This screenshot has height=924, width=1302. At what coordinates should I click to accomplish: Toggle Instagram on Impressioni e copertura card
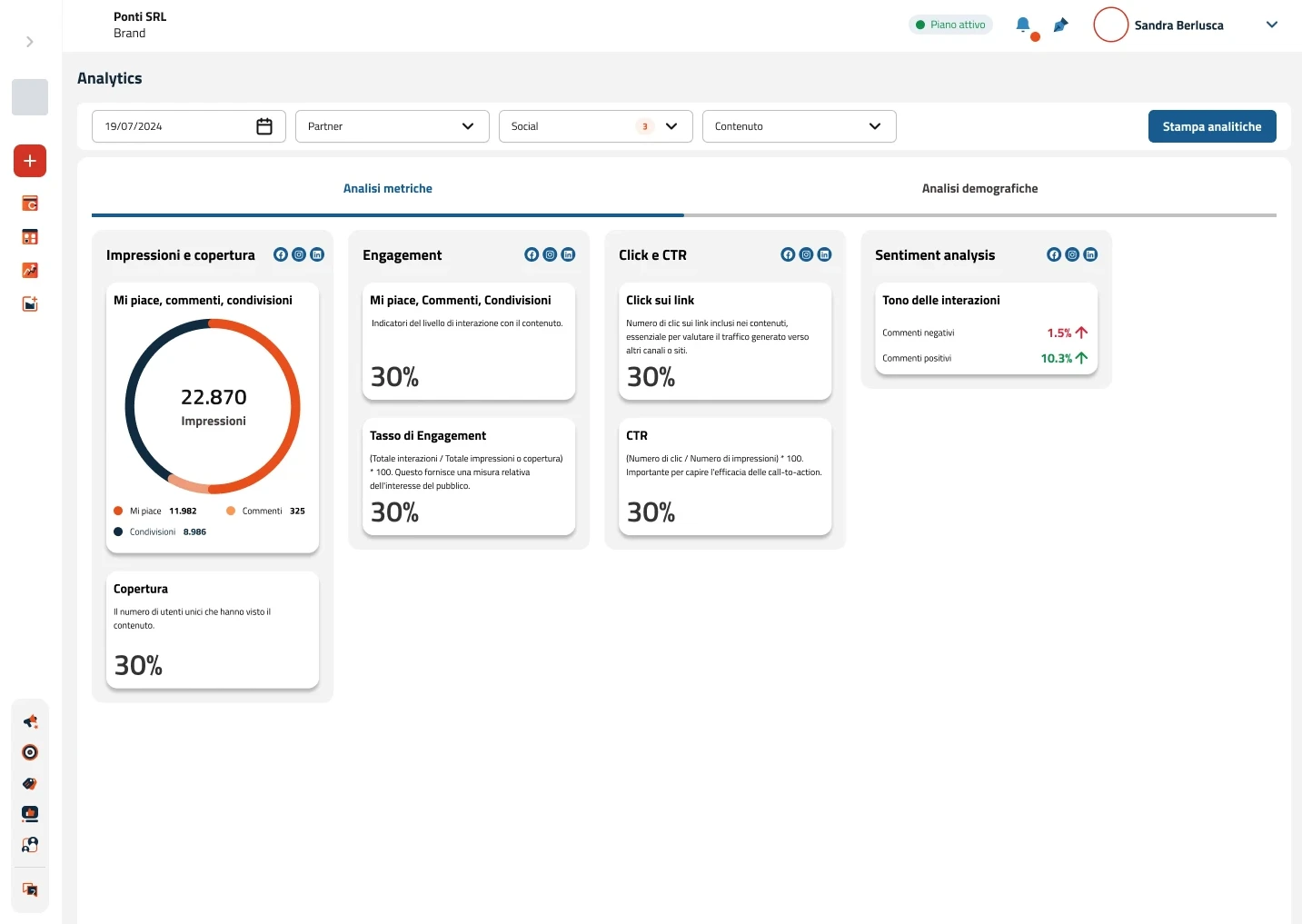point(299,254)
